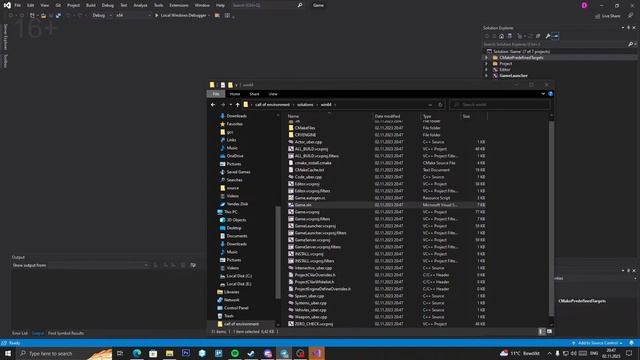
Task: Click the File Explorer back arrow
Action: (x=213, y=105)
